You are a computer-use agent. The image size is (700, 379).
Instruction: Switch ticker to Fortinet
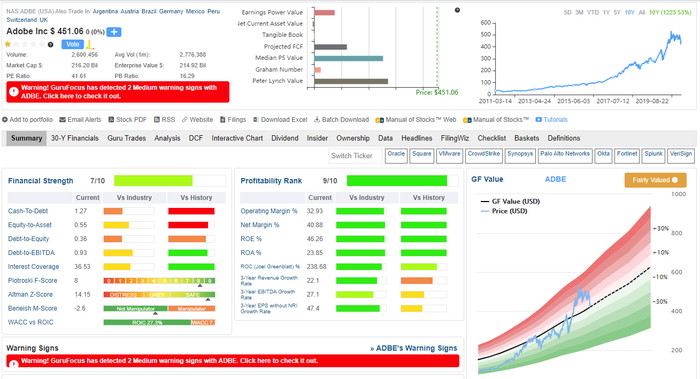[x=627, y=156]
